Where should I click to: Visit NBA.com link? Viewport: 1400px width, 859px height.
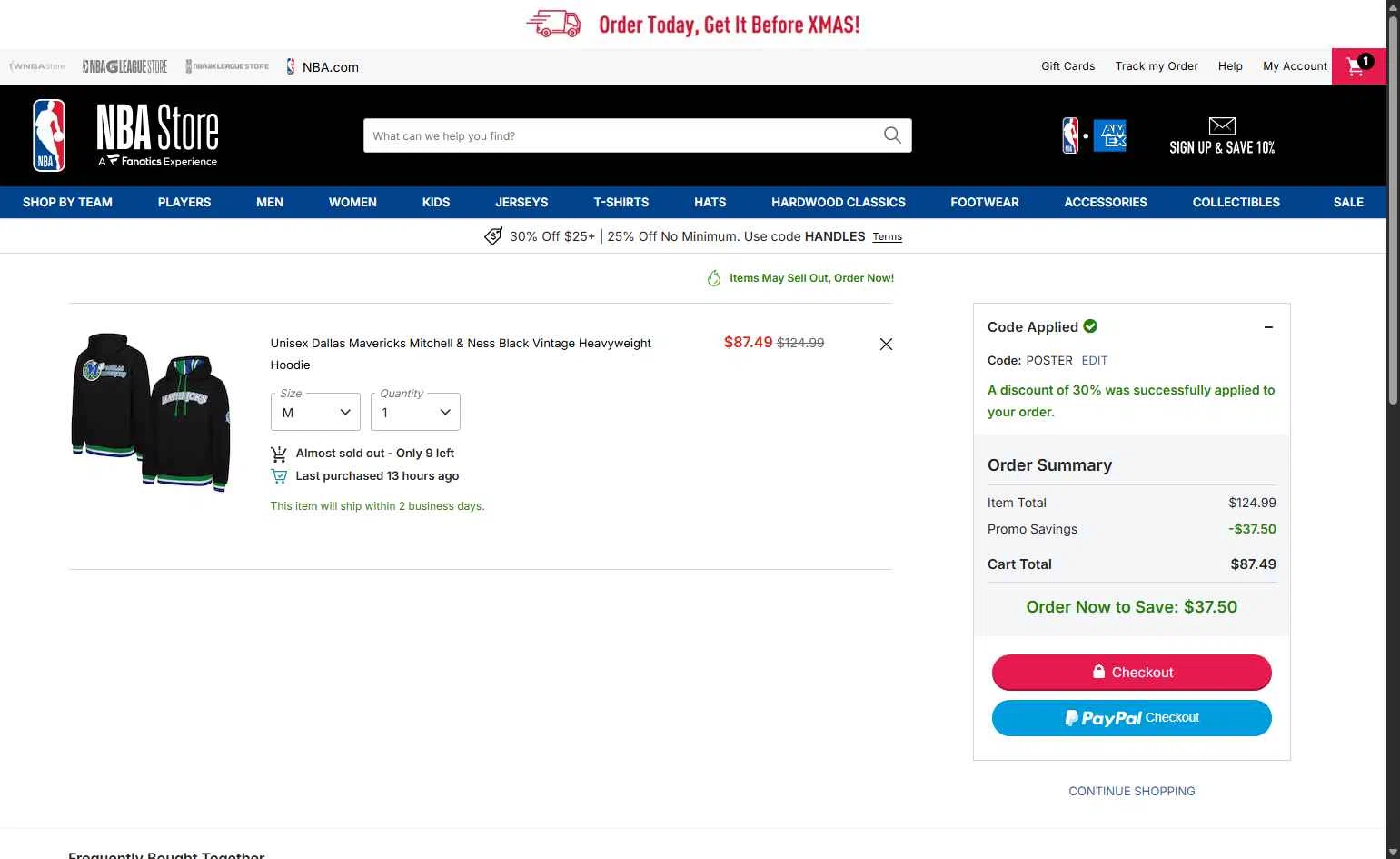click(323, 66)
